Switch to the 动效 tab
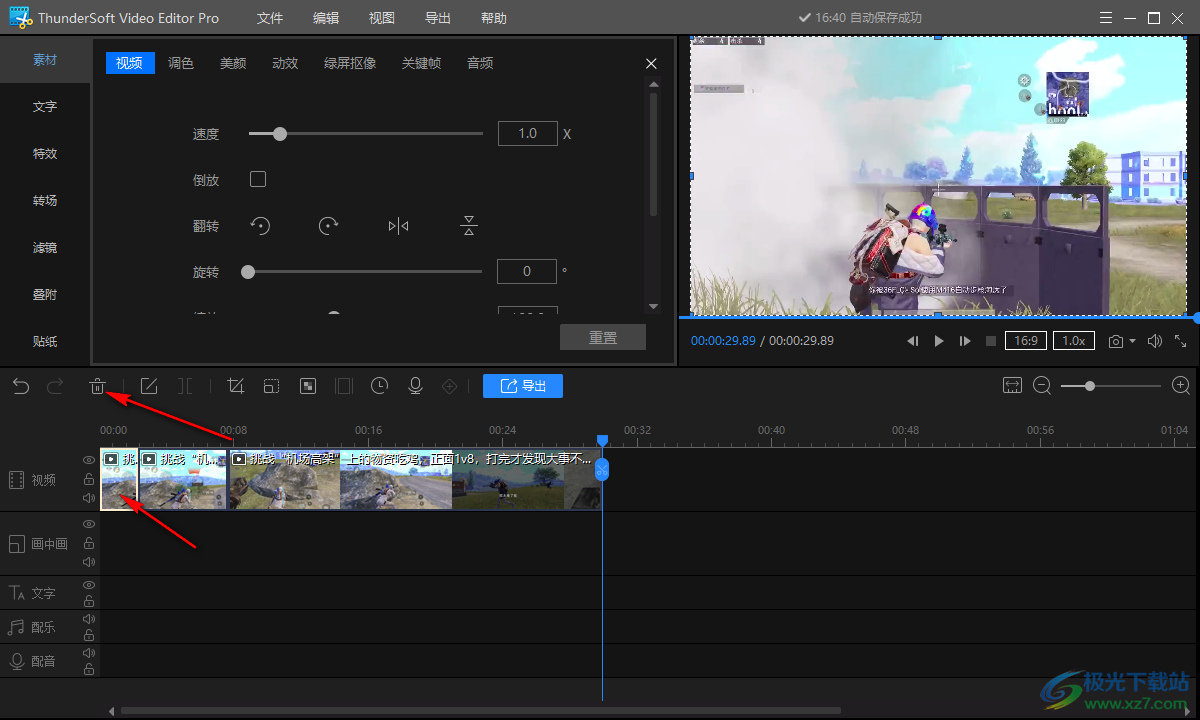Image resolution: width=1200 pixels, height=720 pixels. 285,63
